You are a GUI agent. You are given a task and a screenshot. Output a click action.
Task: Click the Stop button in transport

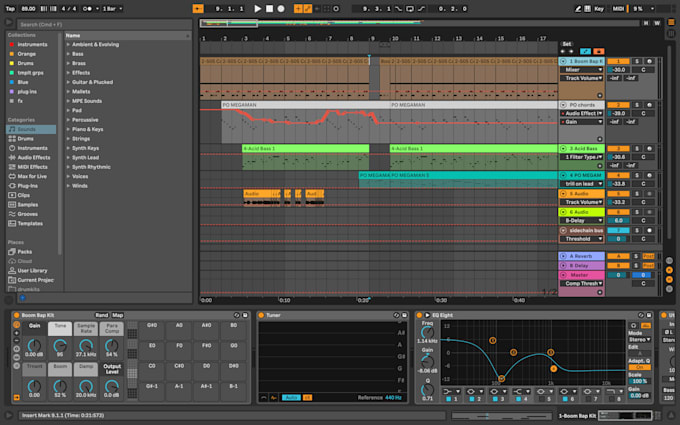(269, 9)
